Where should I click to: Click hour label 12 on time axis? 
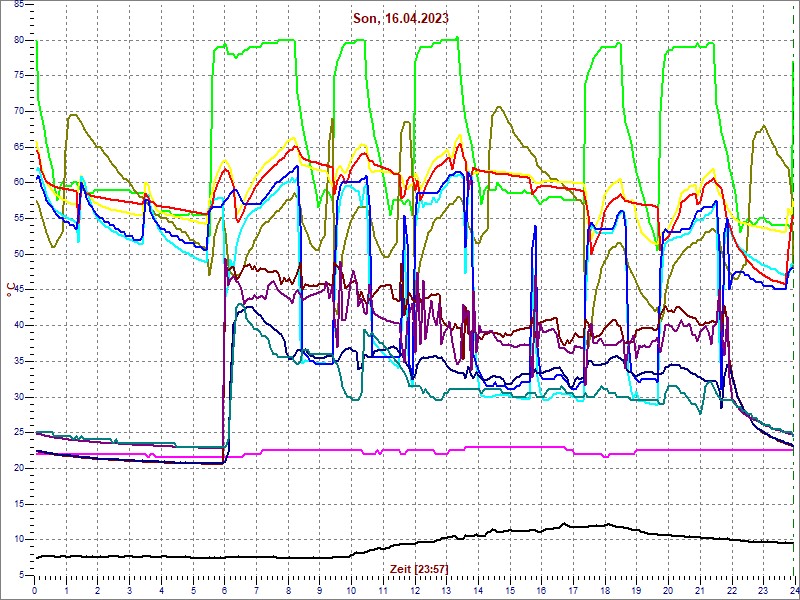click(x=414, y=590)
